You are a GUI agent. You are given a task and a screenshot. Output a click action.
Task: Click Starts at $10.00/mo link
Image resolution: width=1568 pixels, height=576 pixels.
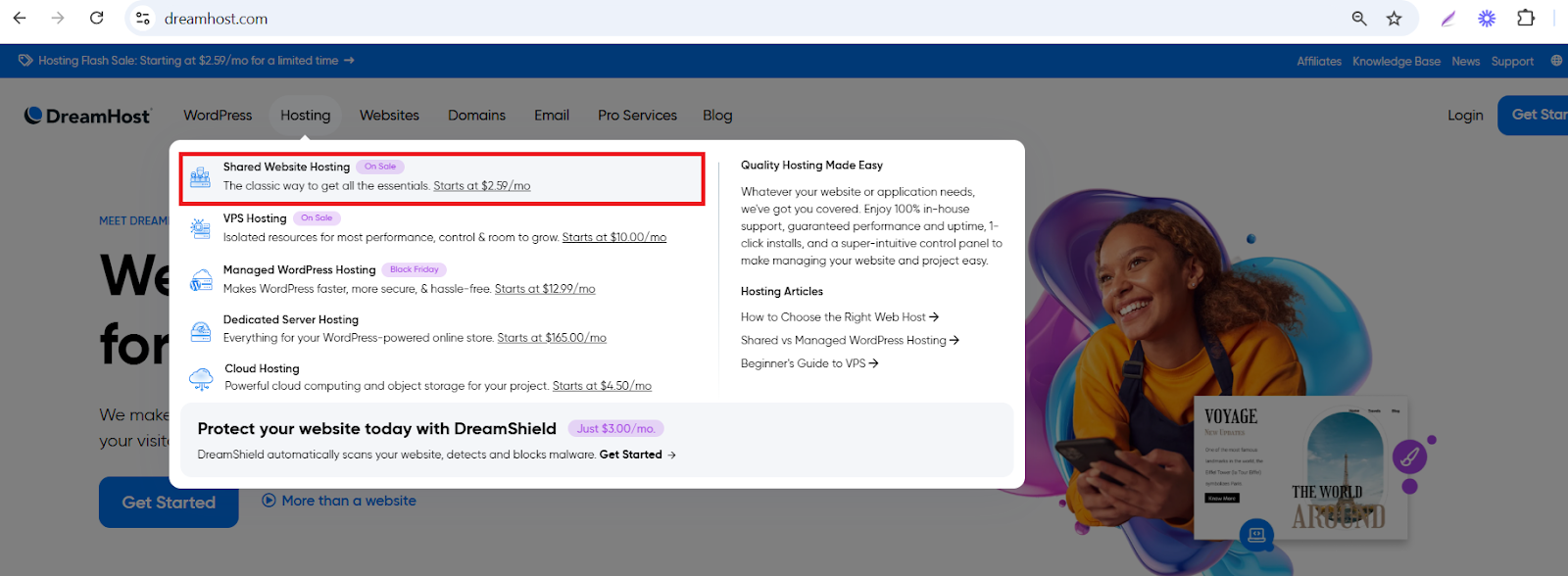[x=614, y=237]
